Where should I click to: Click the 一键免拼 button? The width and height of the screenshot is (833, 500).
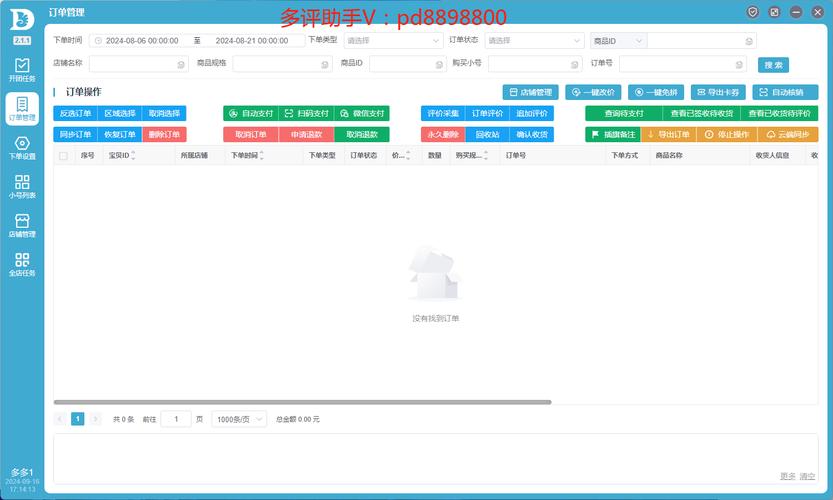[x=656, y=92]
